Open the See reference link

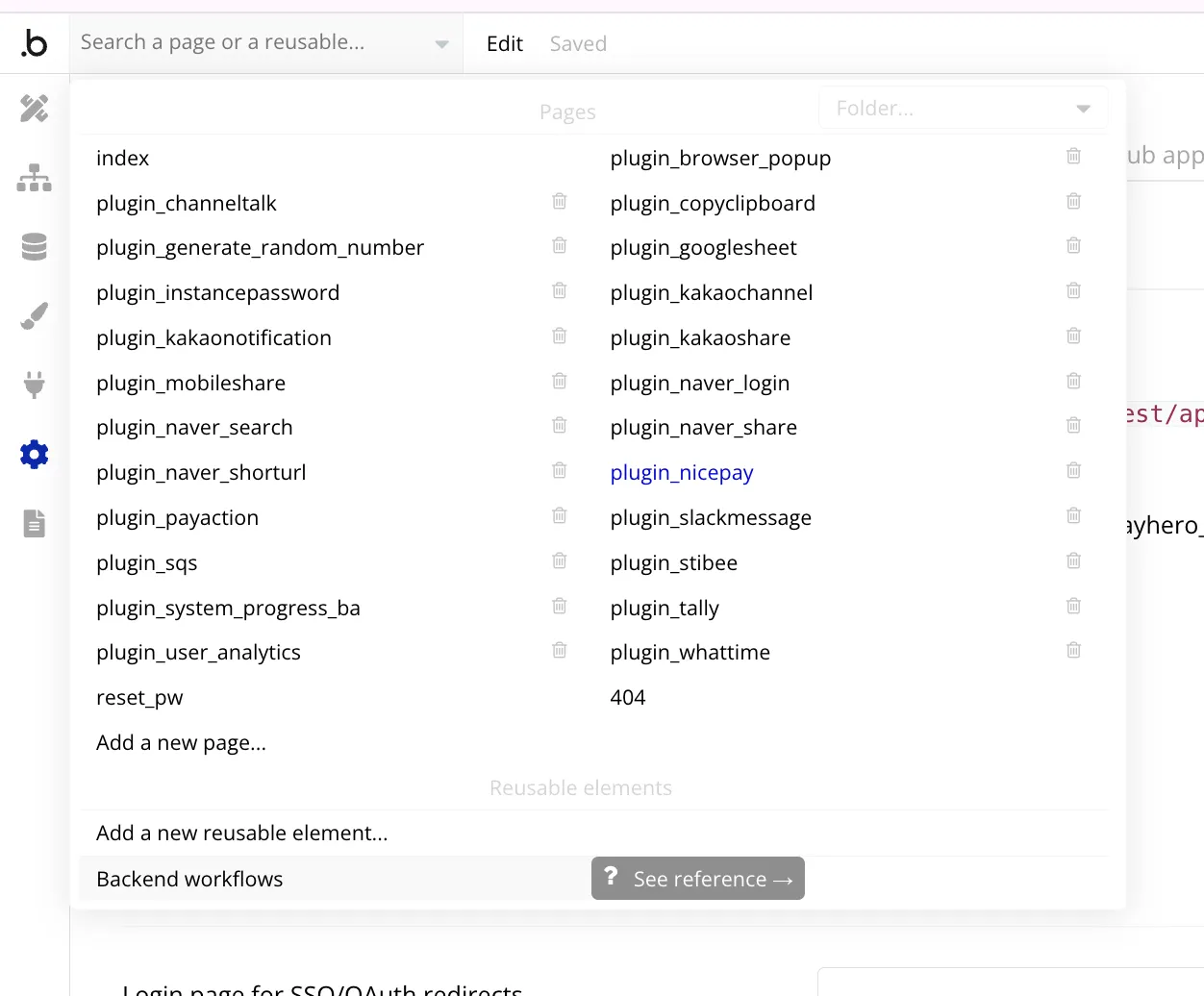tap(698, 879)
